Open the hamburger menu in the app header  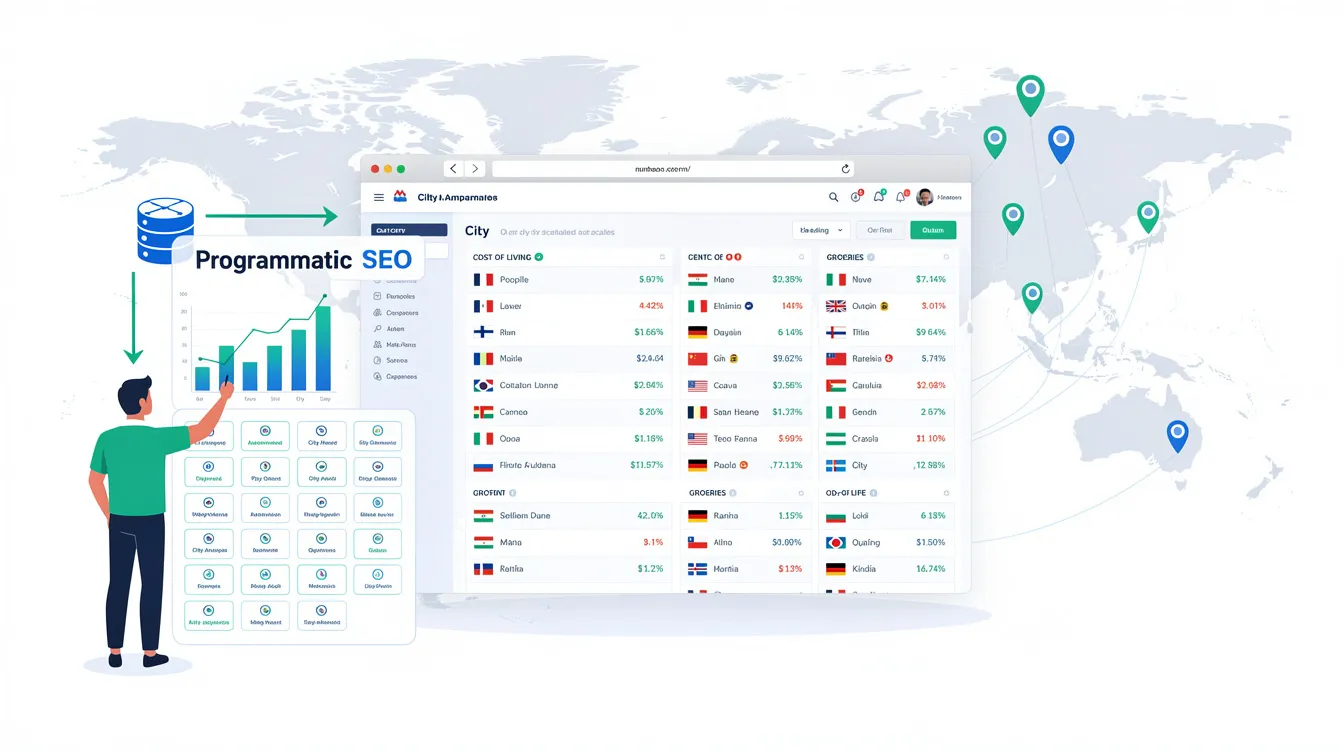point(379,198)
